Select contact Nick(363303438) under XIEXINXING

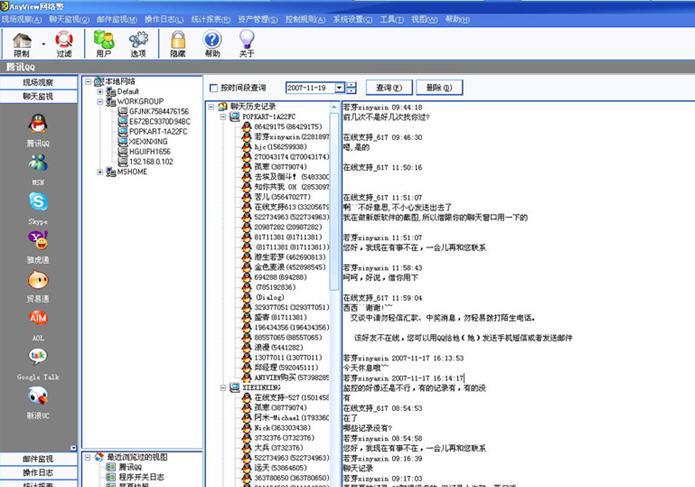coord(282,428)
